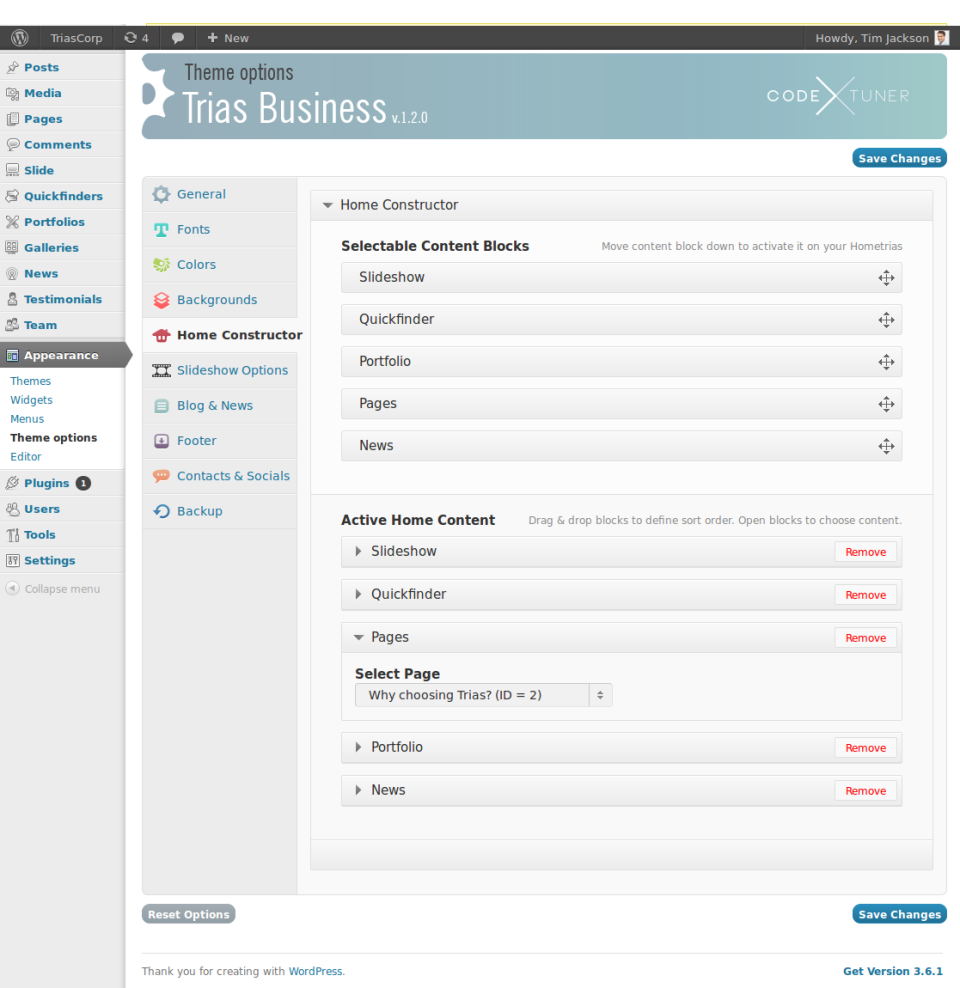Click the Get Version 3.6.1 link
The image size is (960, 988).
893,971
